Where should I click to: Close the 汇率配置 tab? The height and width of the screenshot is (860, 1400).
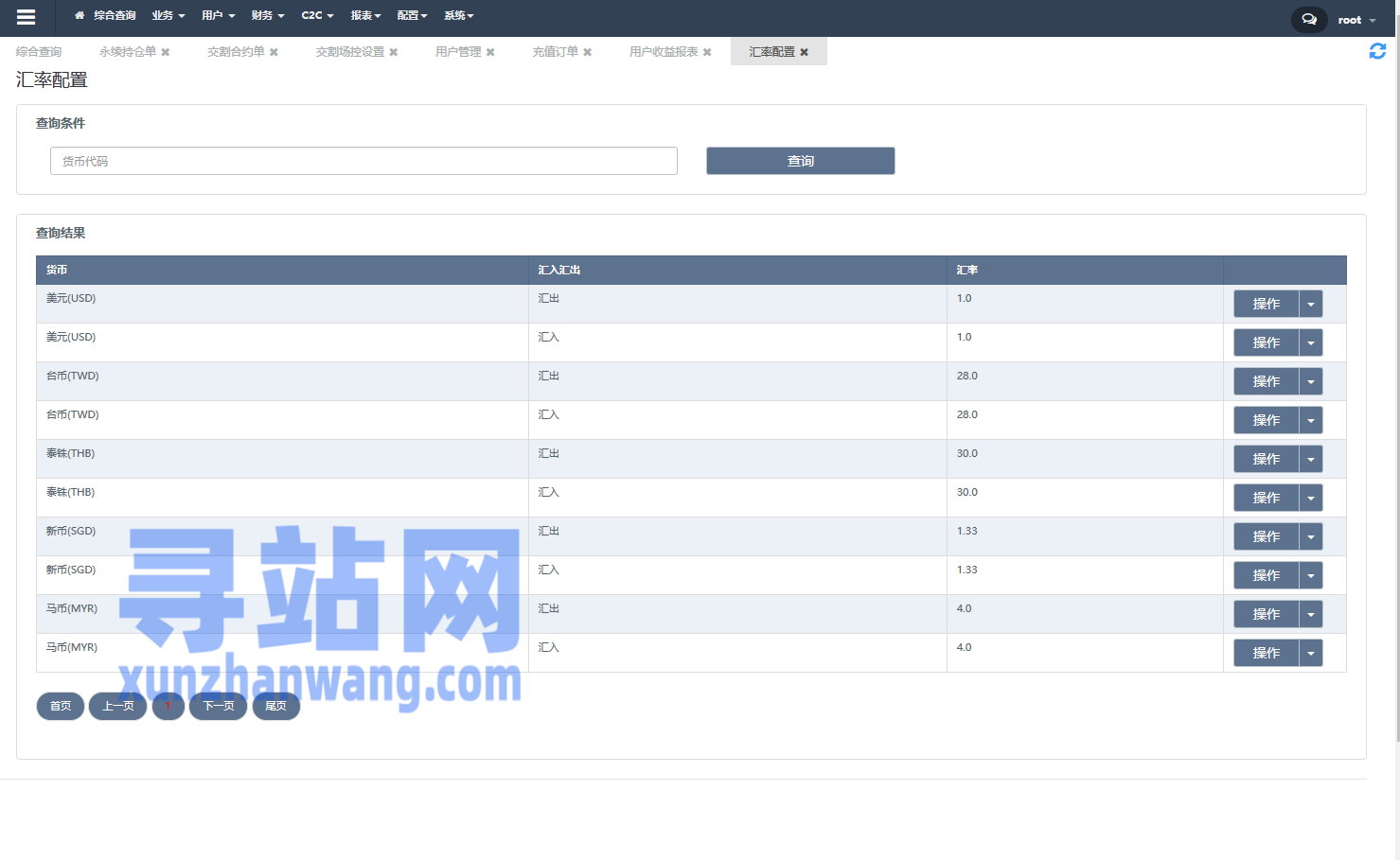pyautogui.click(x=804, y=52)
